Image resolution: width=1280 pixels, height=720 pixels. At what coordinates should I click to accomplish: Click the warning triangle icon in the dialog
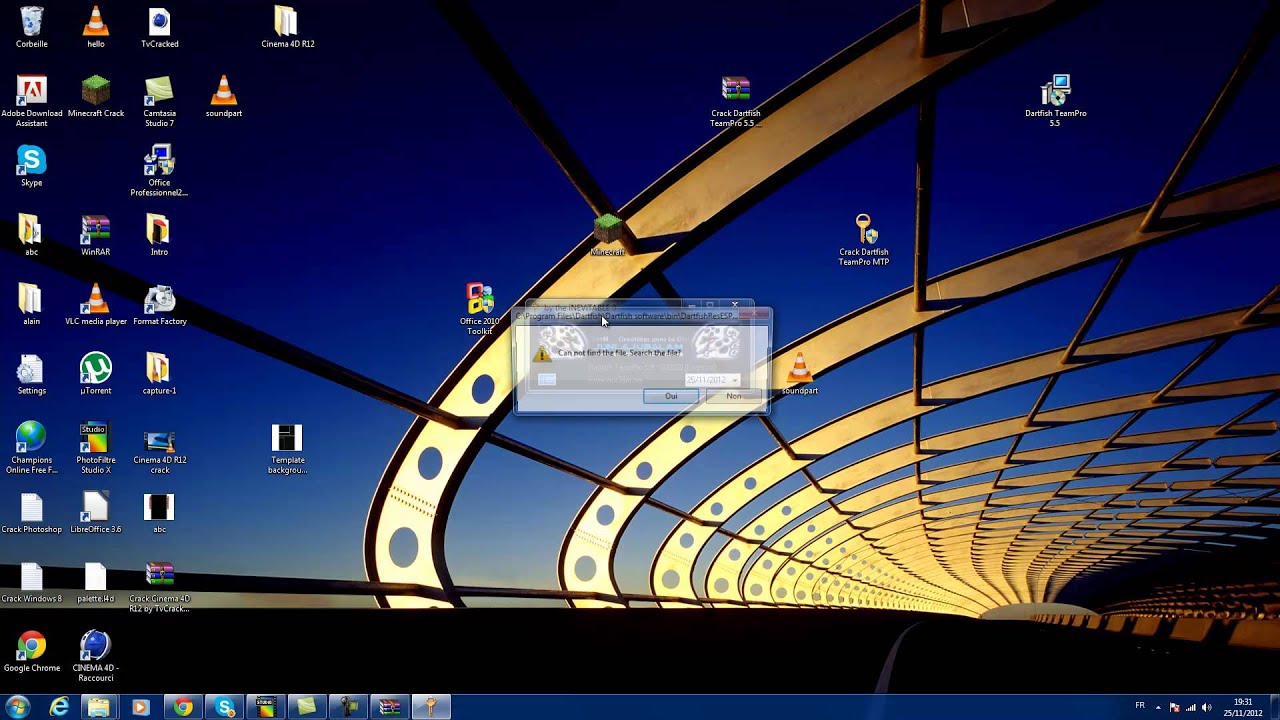tap(541, 354)
